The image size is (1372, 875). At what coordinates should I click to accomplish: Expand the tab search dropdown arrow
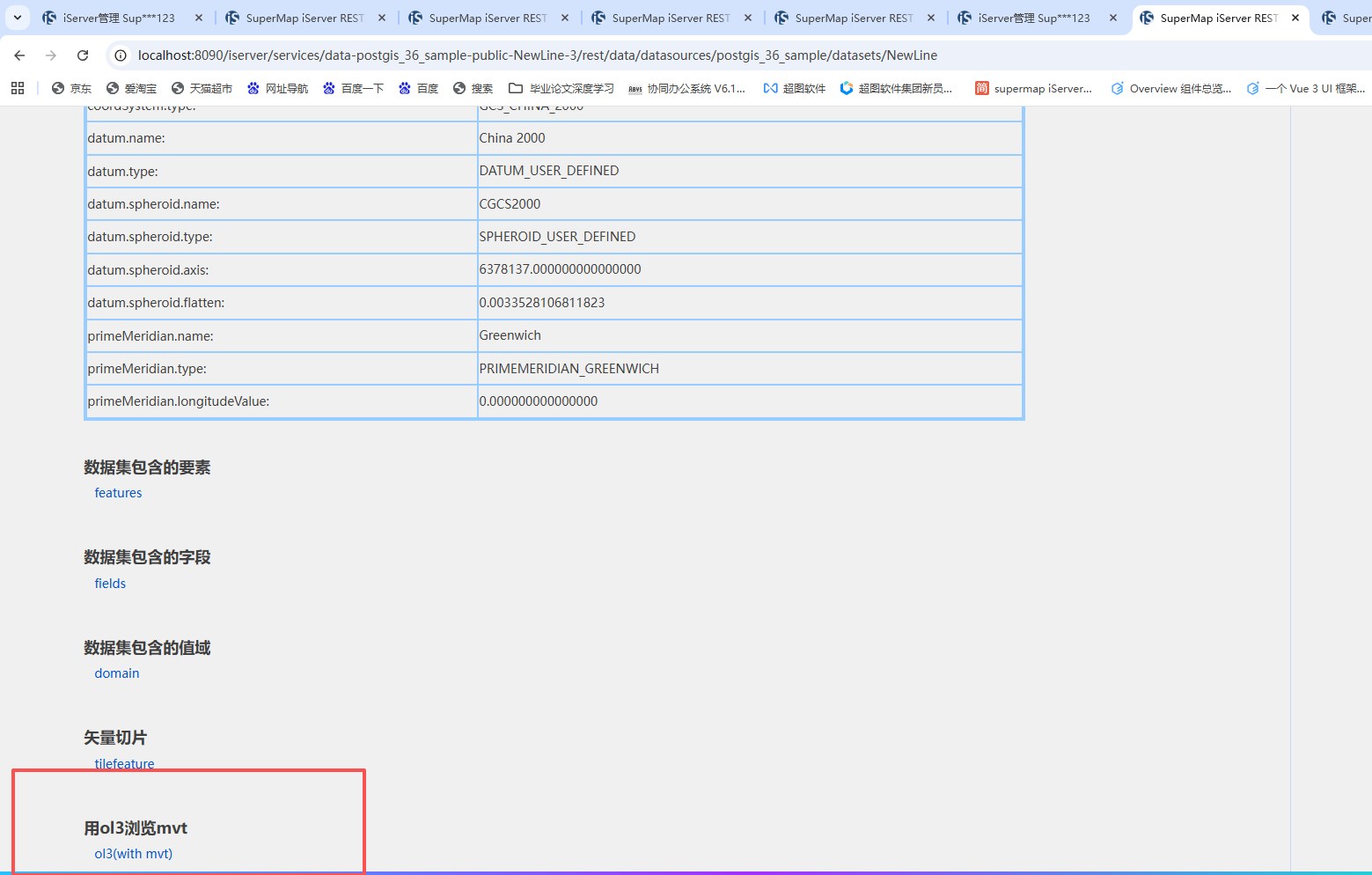coord(18,18)
